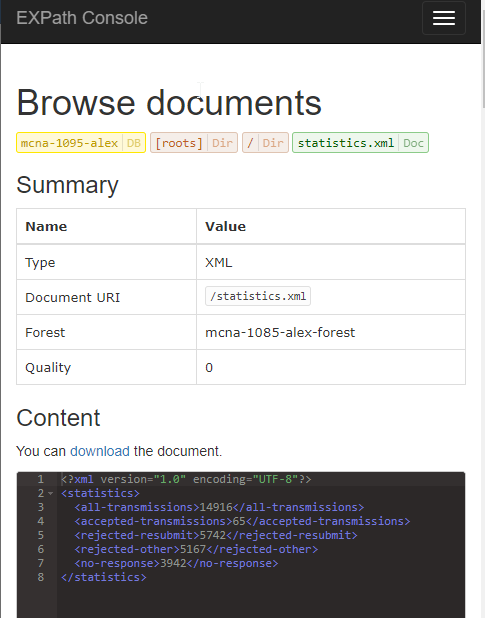Open the mcna-1095-alex DB breadcrumb
This screenshot has height=618, width=485.
(x=81, y=143)
